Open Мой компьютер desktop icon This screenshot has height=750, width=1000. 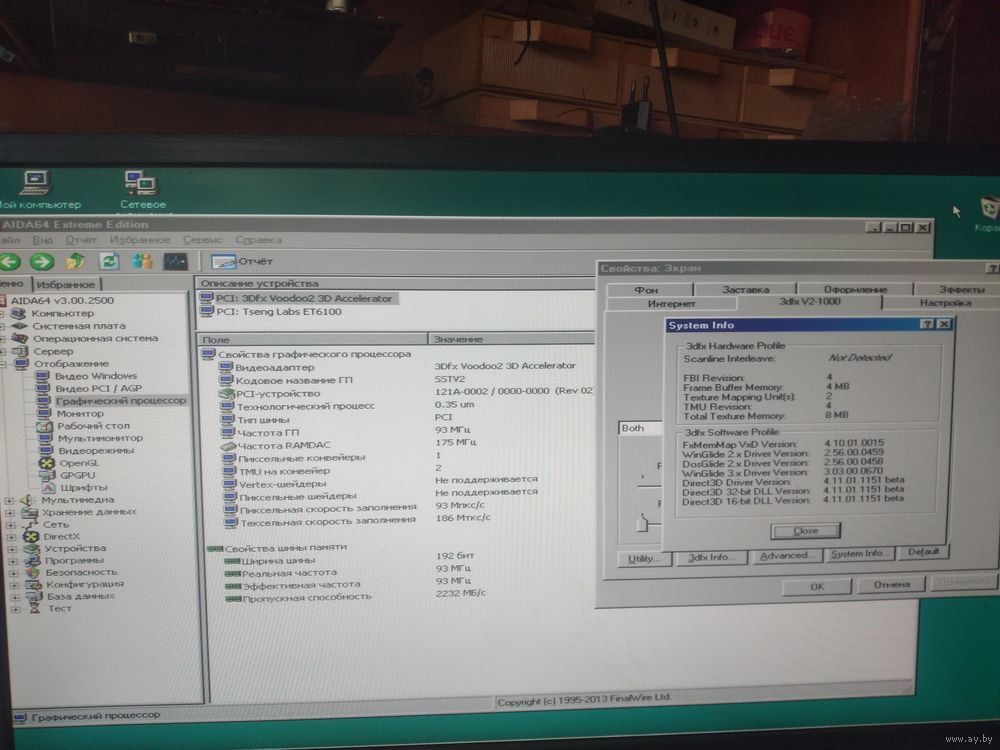(36, 190)
